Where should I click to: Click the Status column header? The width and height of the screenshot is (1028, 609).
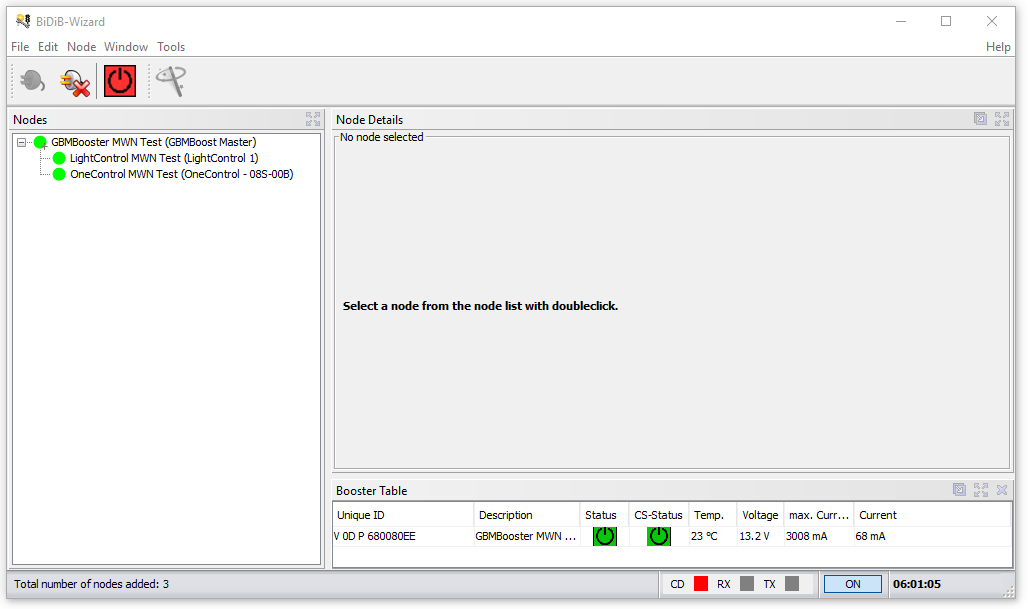(x=604, y=515)
